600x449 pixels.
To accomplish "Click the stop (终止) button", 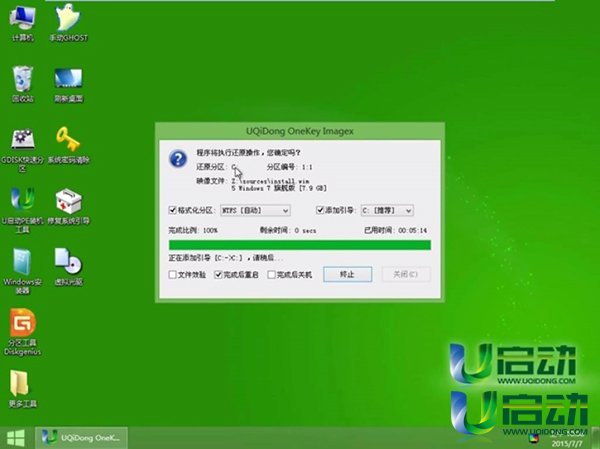I will point(347,274).
